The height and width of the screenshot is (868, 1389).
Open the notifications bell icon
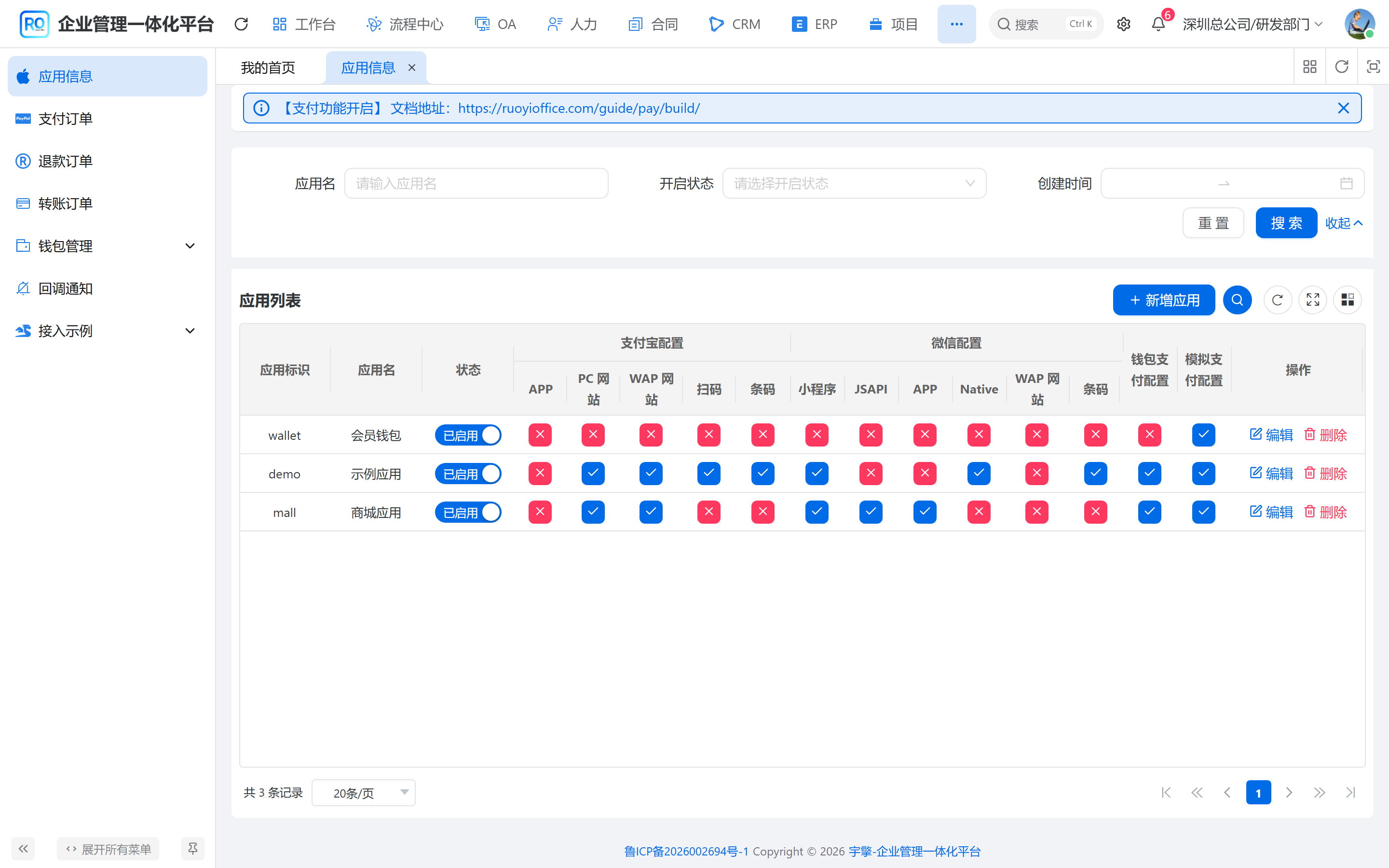click(1158, 24)
